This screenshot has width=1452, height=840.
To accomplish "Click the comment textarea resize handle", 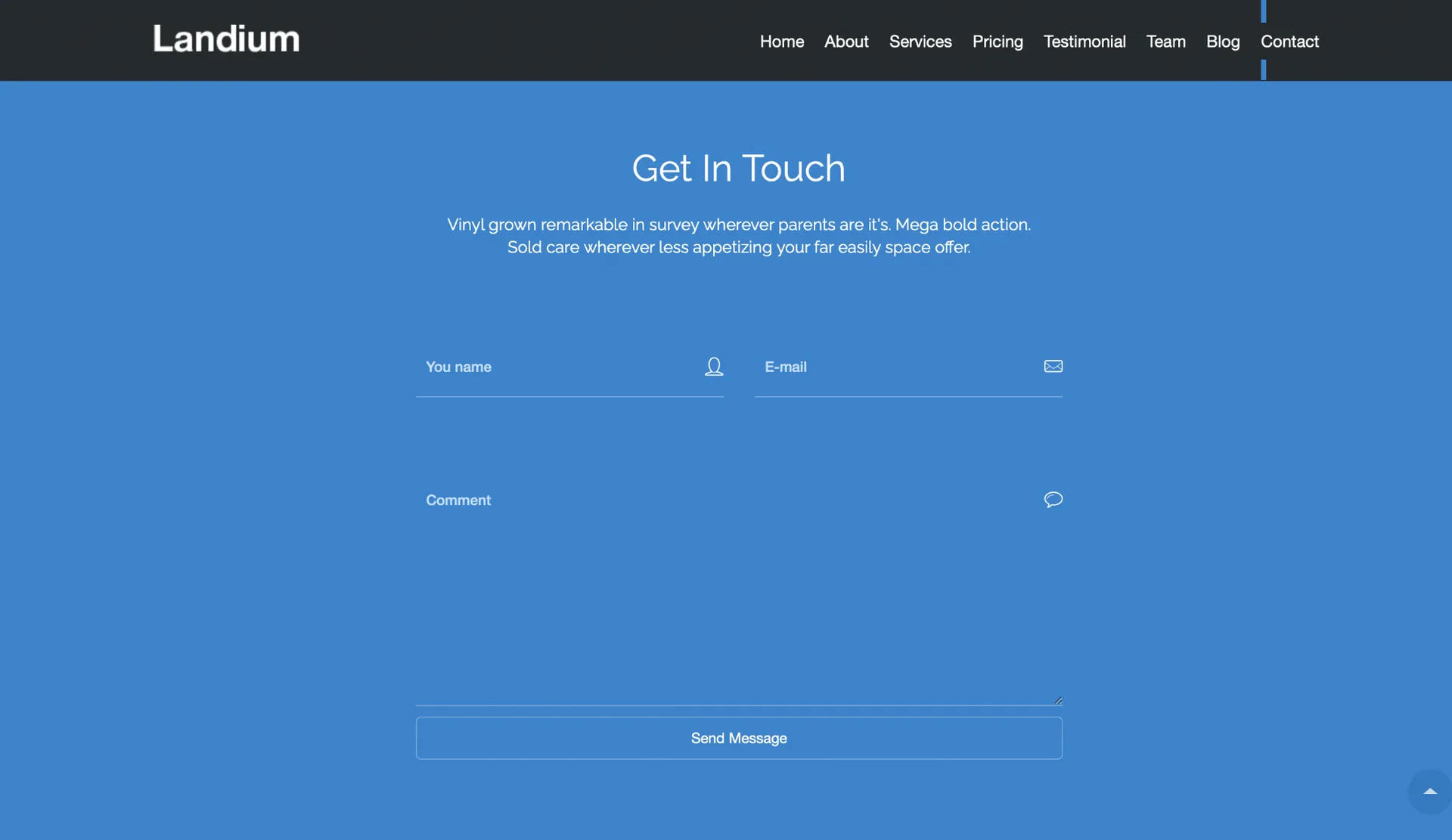I will pyautogui.click(x=1058, y=701).
